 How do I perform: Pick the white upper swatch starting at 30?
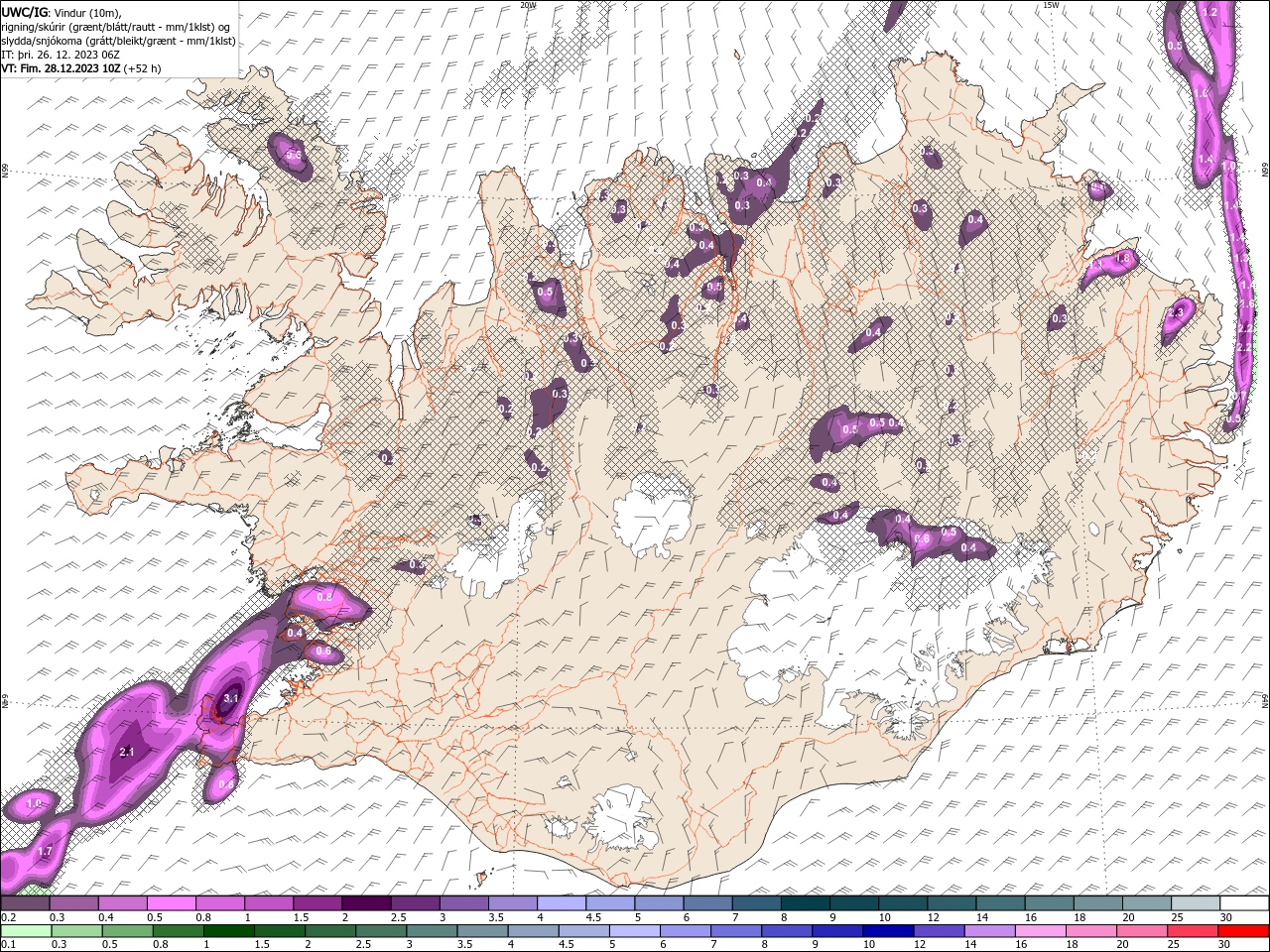tap(1243, 903)
